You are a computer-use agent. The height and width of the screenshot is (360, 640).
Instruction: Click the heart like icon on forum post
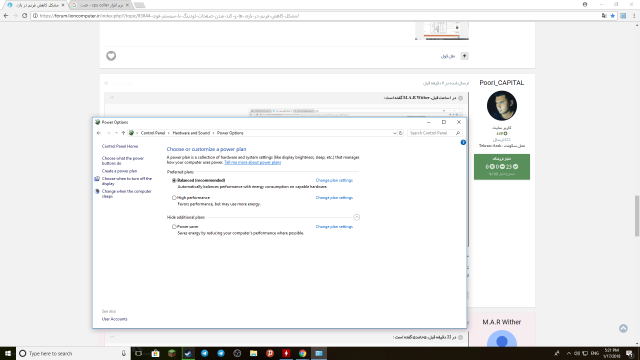pos(111,56)
